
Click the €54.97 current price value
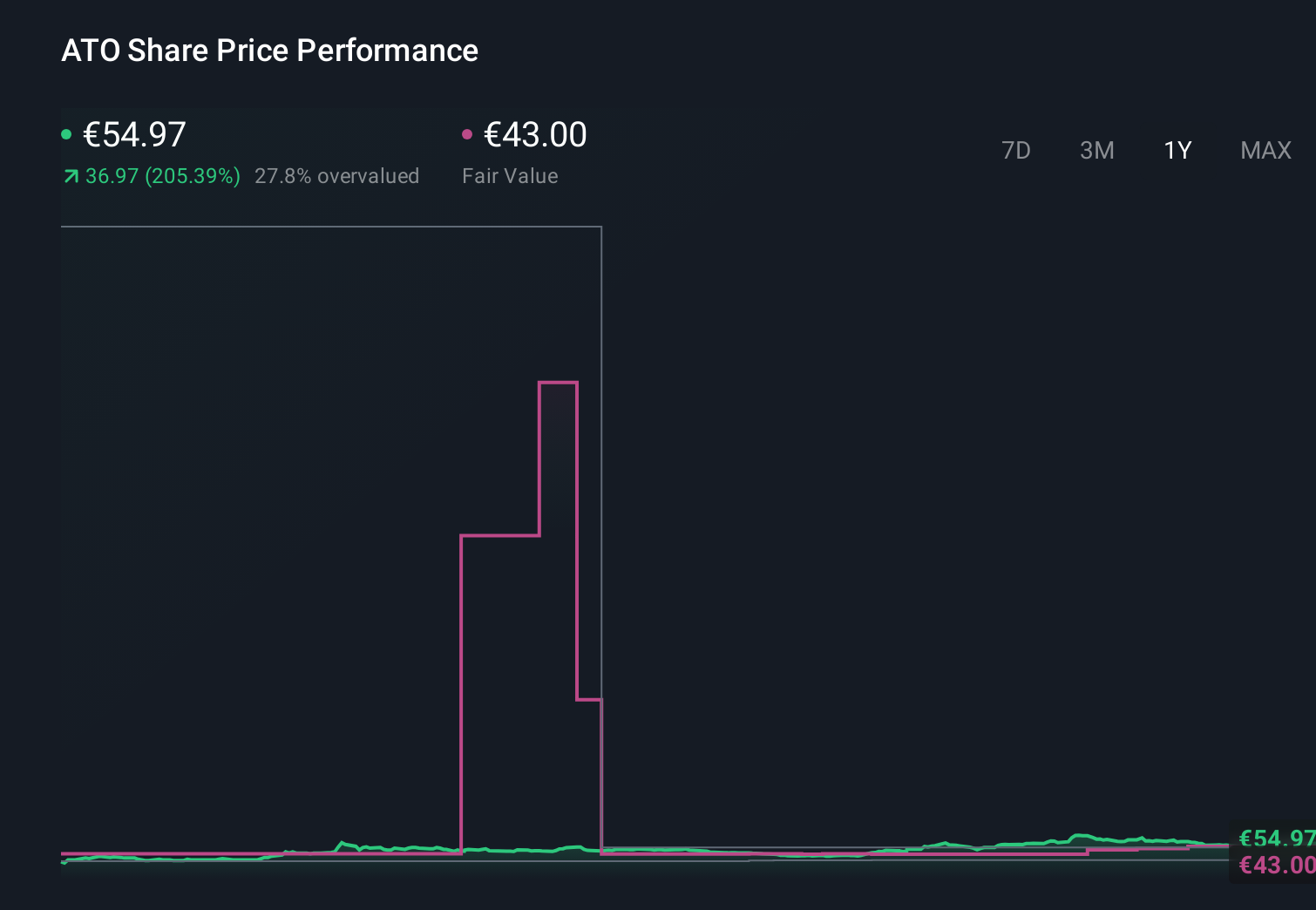click(135, 135)
